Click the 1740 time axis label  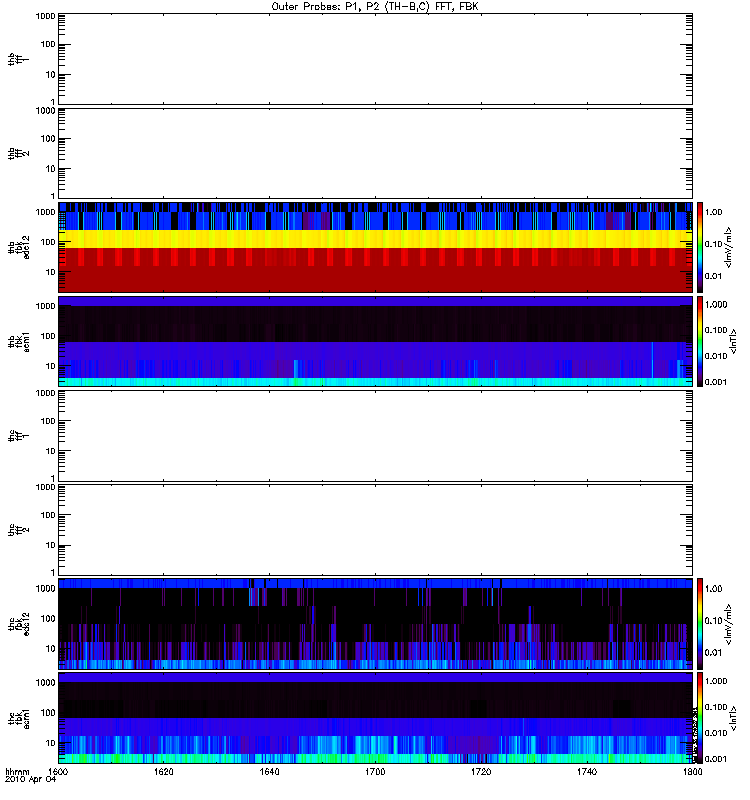coord(587,771)
